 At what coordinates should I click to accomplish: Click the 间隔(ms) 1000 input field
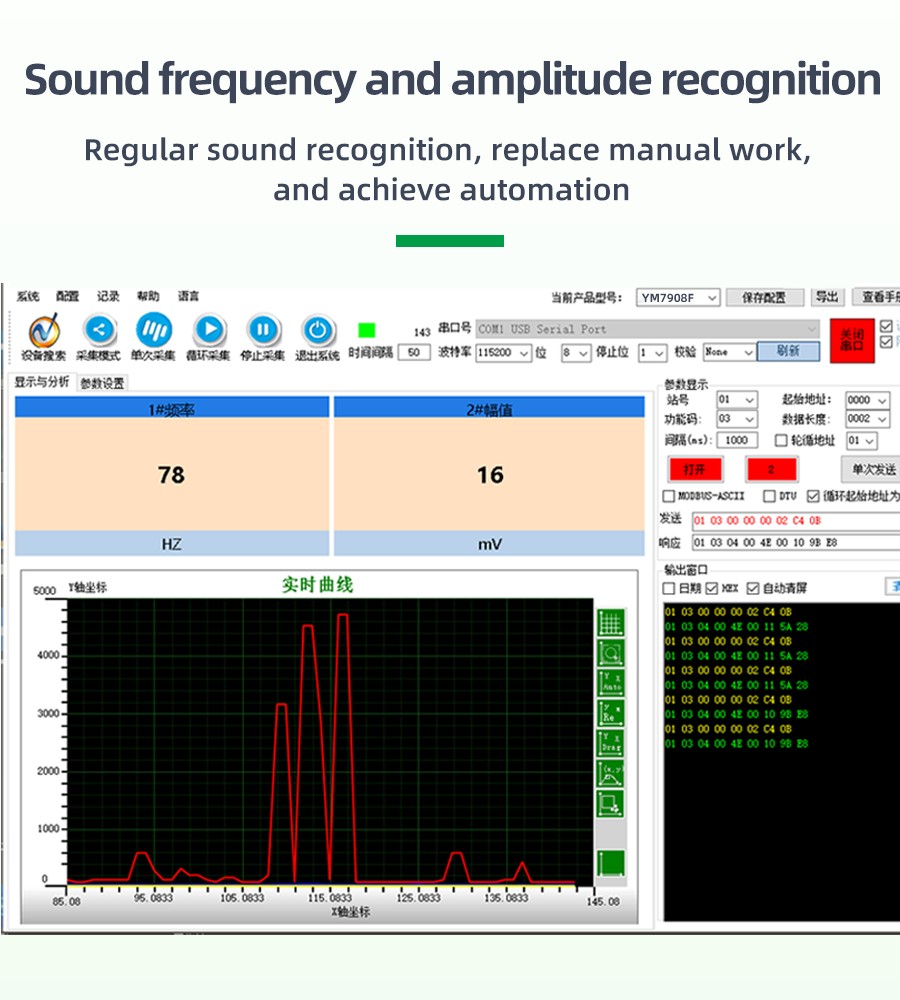click(737, 440)
